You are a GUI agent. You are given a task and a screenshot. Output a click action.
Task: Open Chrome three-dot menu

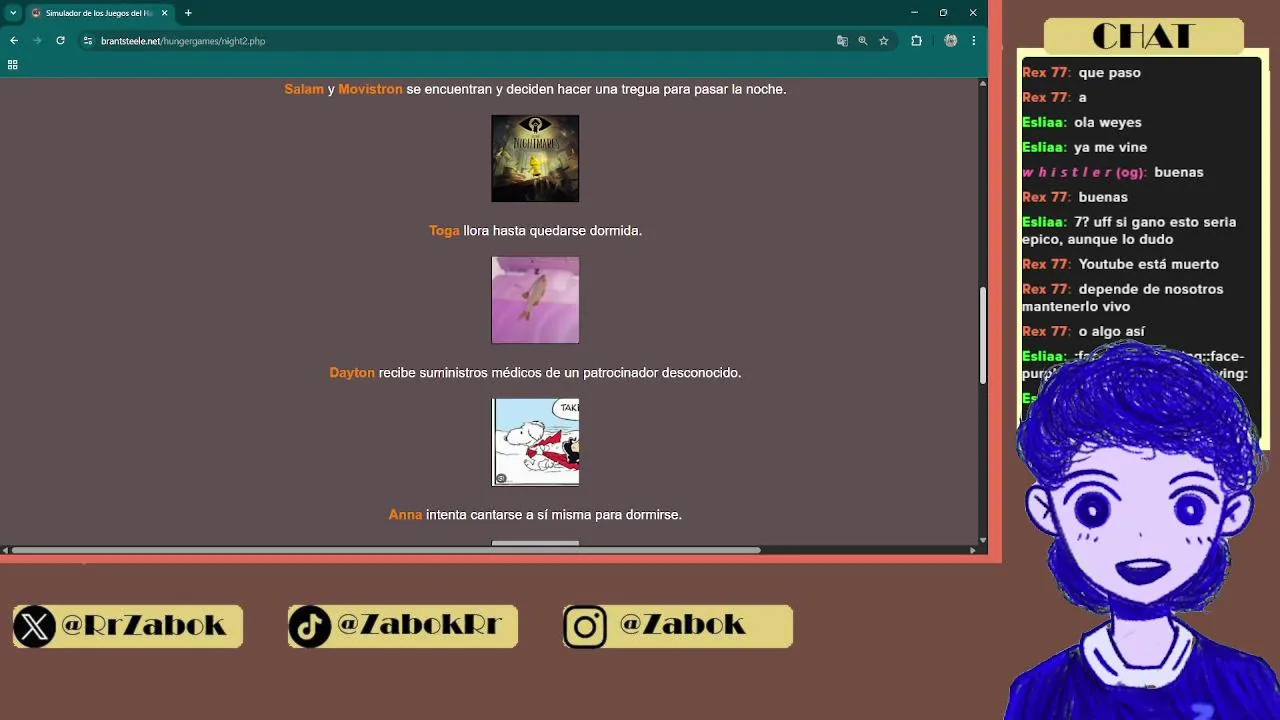[x=973, y=41]
